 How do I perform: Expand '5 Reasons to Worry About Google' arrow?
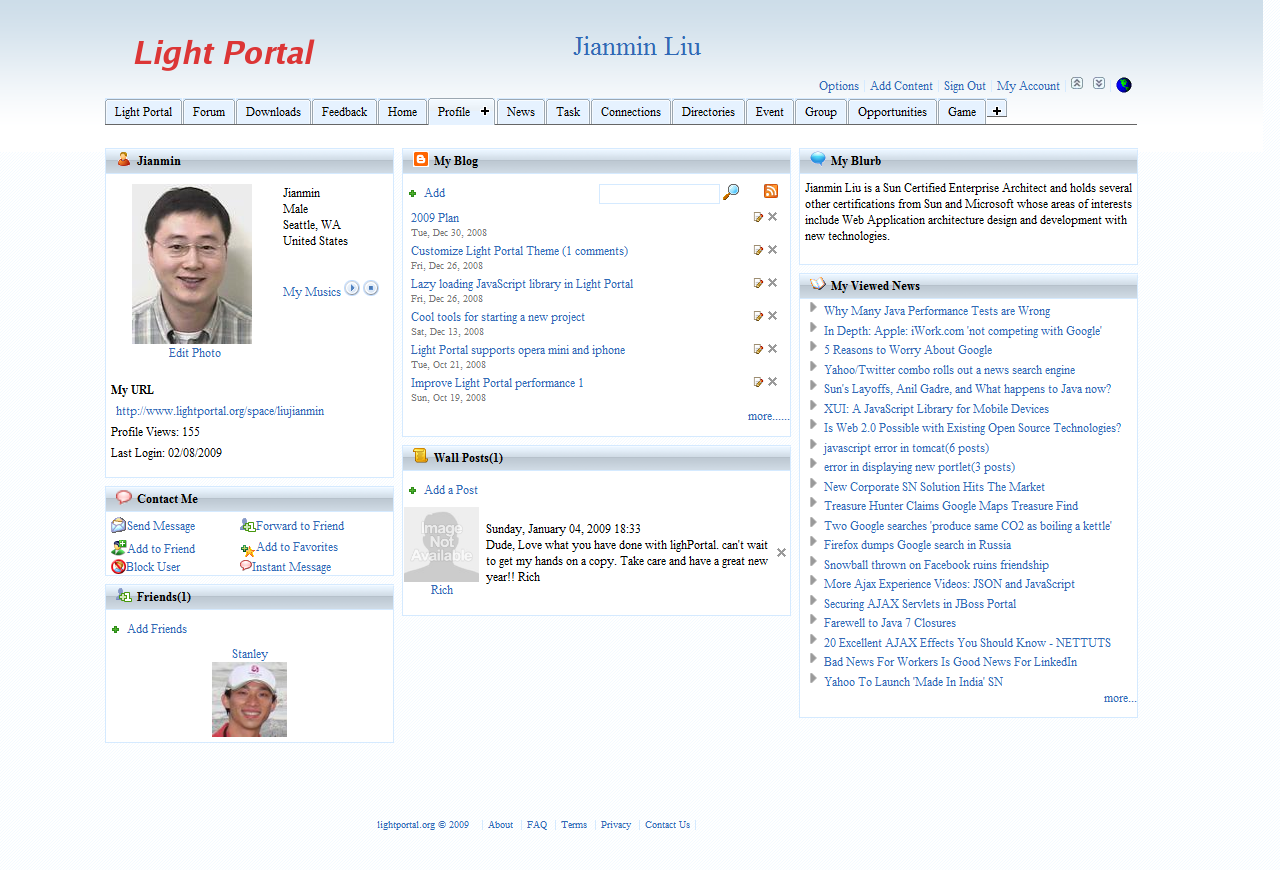(x=814, y=348)
